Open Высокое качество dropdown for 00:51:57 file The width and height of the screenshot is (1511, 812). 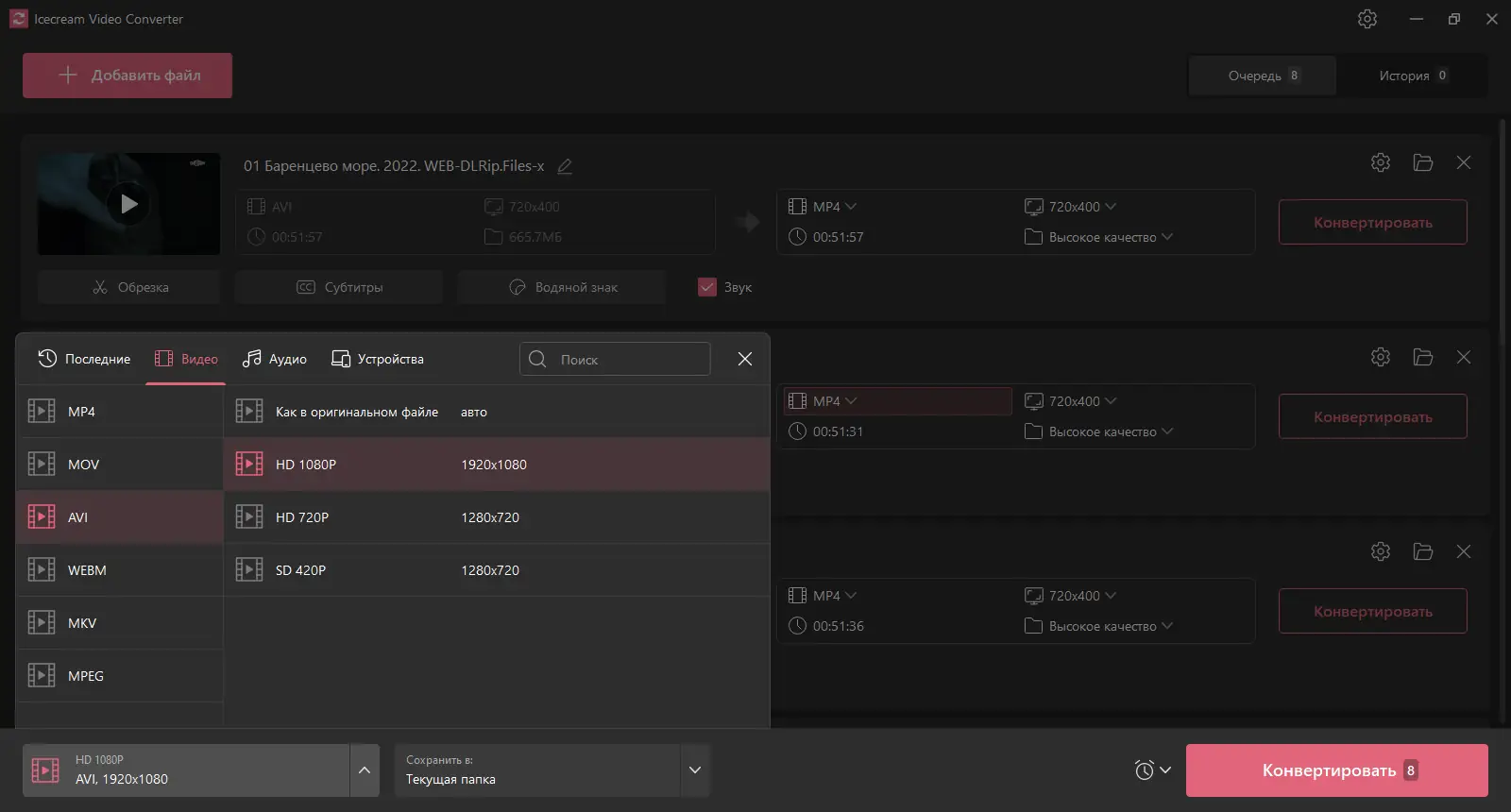pos(1099,237)
